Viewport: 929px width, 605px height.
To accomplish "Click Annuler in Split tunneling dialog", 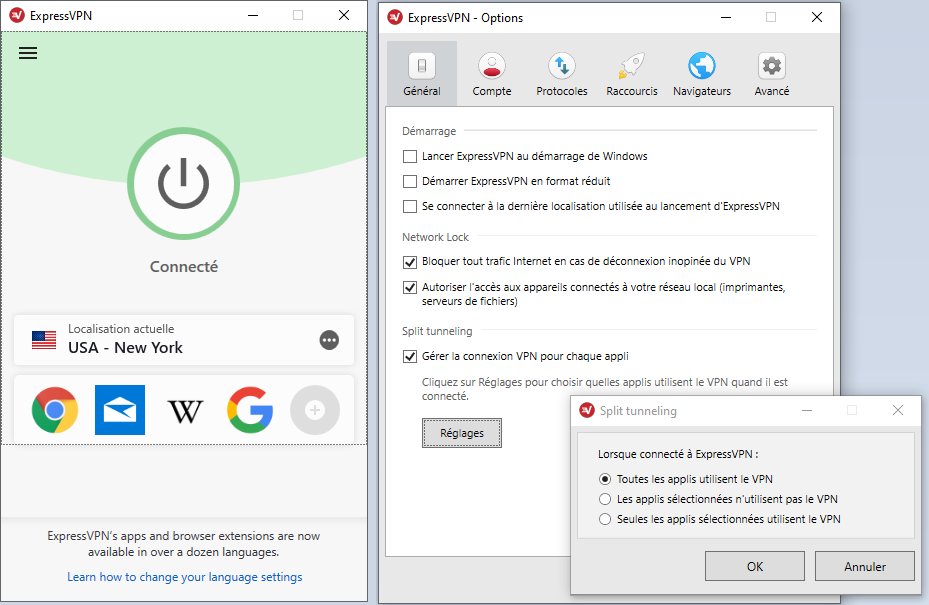I will click(x=865, y=566).
